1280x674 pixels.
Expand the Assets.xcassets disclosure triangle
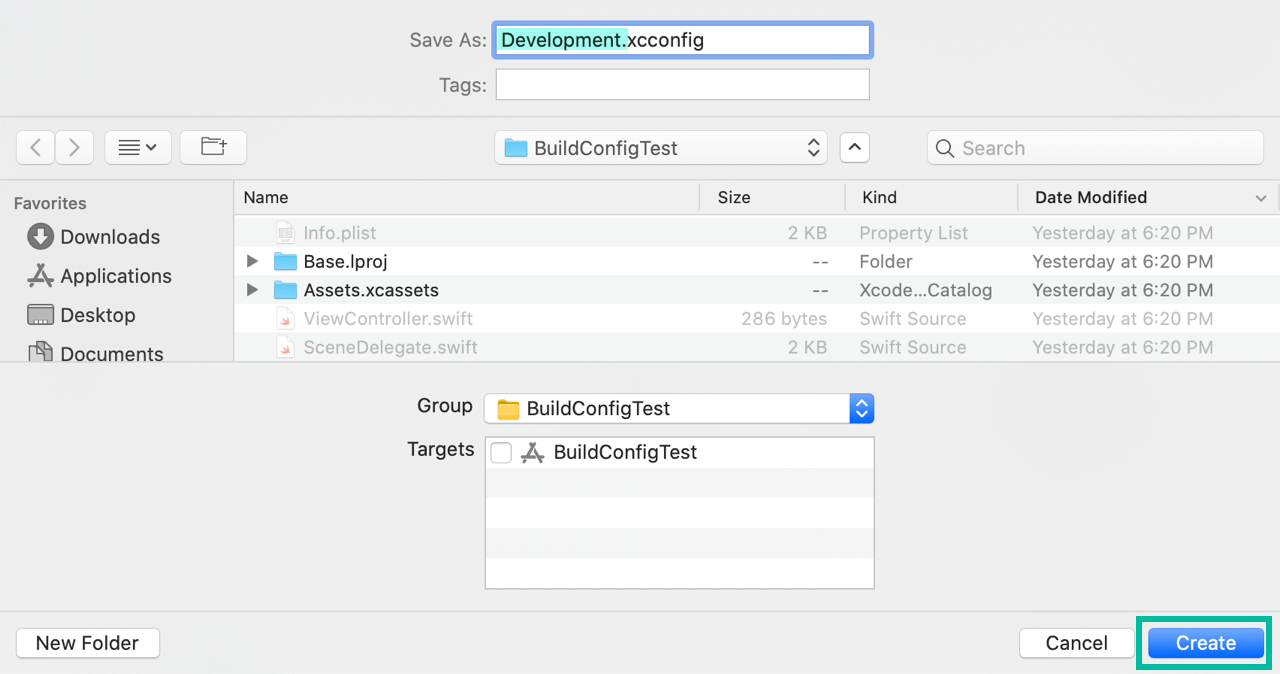pos(252,291)
